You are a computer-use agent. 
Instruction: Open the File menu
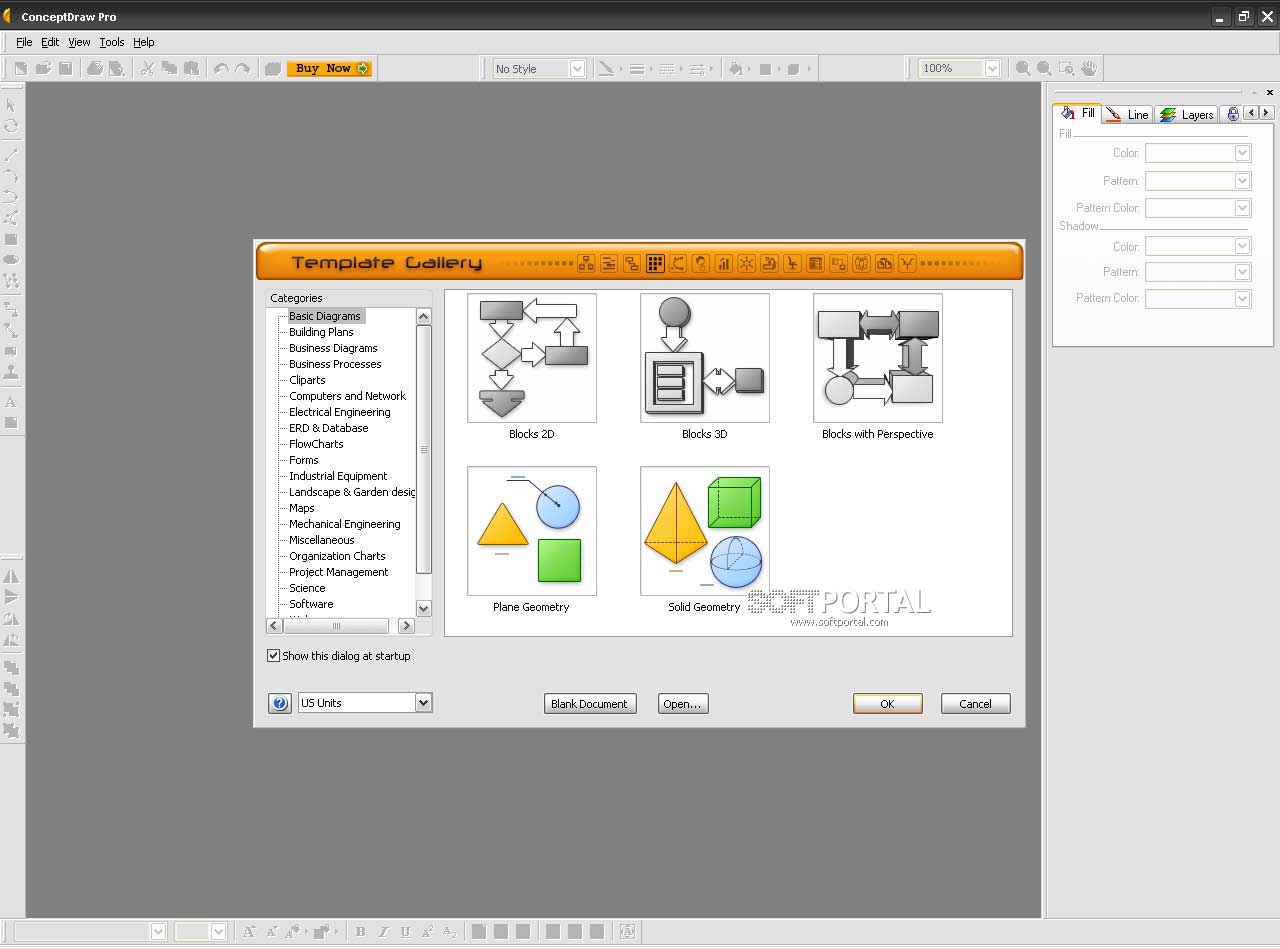(x=24, y=42)
